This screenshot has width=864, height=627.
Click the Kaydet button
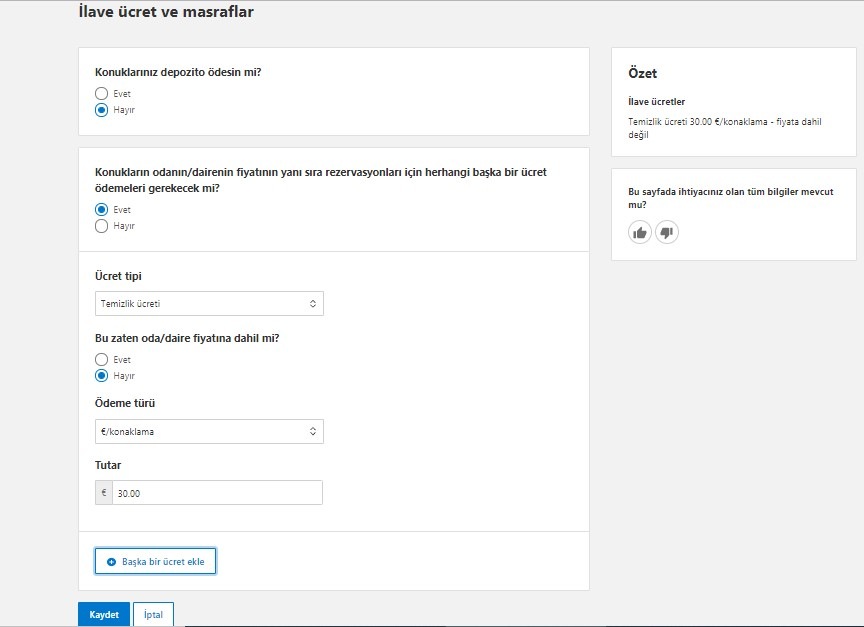[x=104, y=614]
